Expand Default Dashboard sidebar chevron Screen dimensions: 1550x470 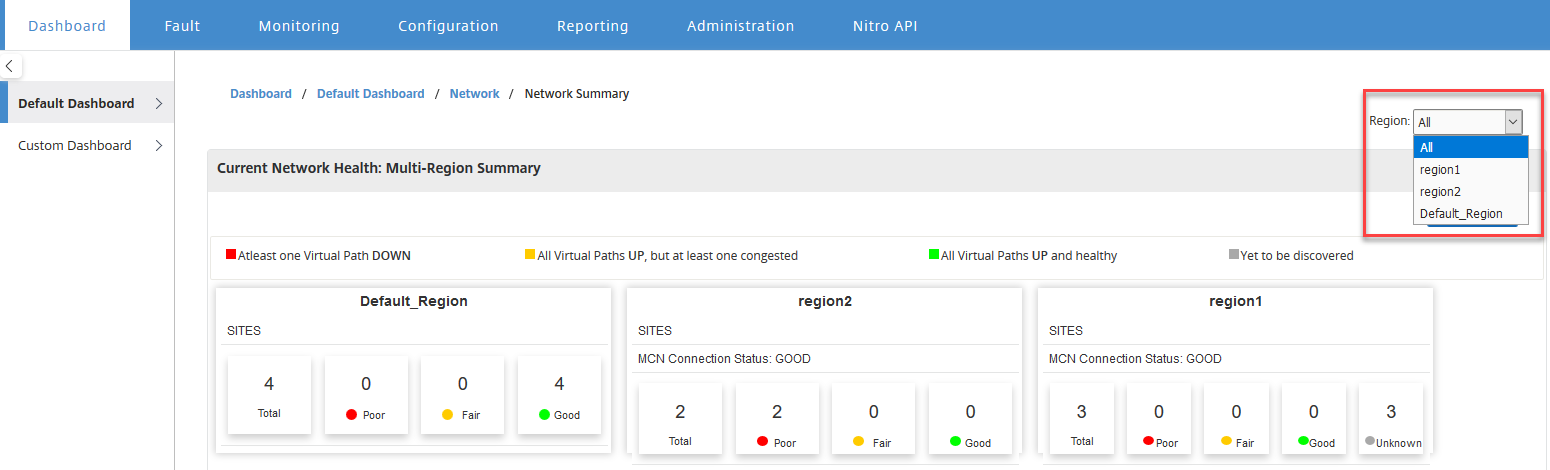click(158, 103)
